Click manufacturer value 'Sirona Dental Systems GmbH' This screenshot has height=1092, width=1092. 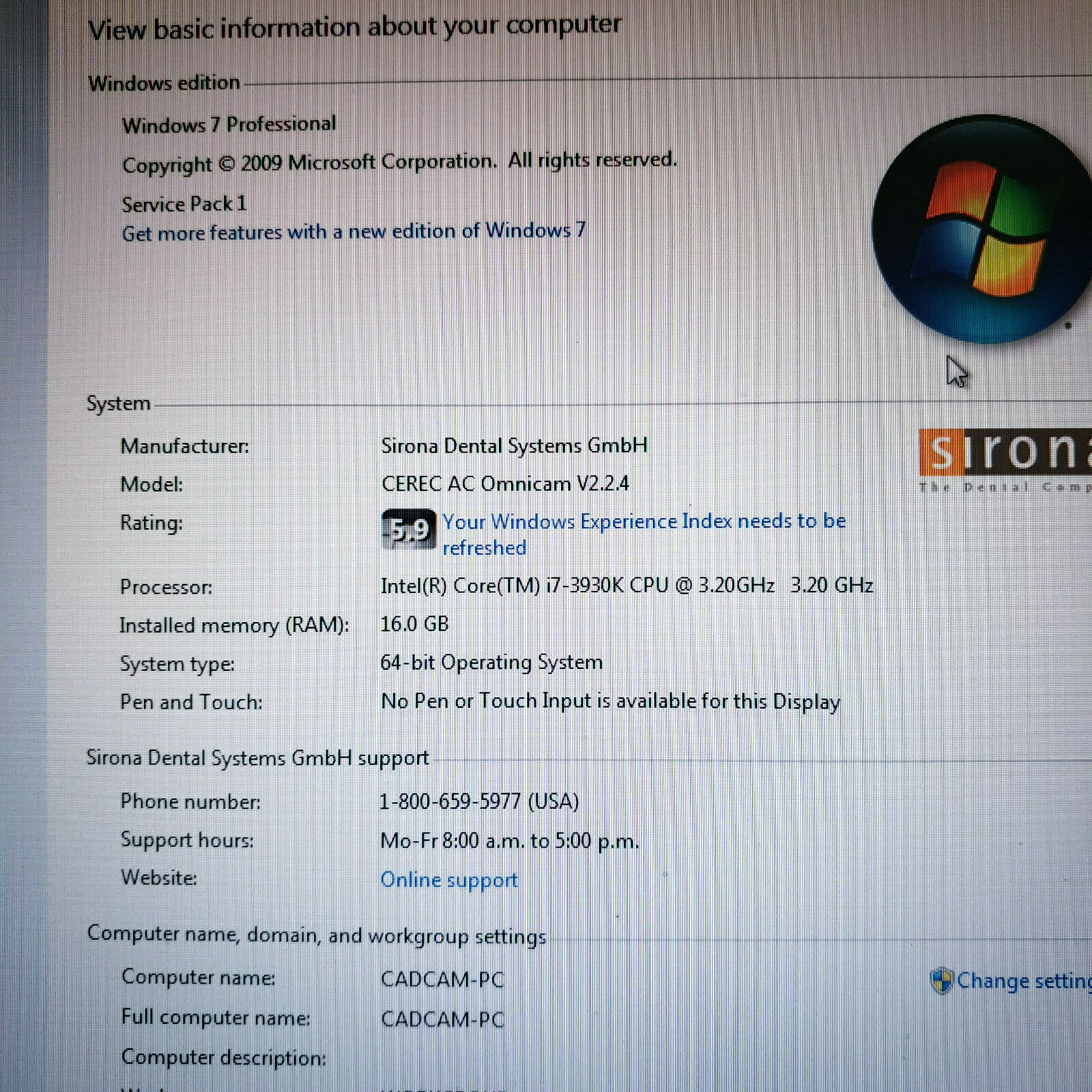tap(515, 446)
